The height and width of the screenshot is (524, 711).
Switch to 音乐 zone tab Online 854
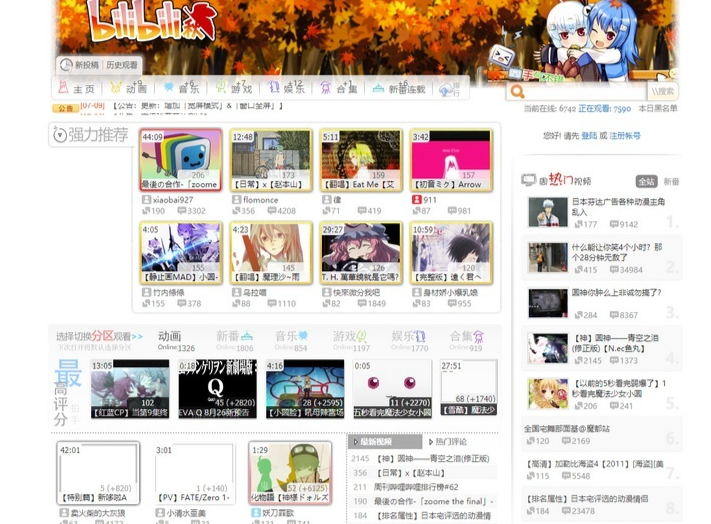point(291,341)
